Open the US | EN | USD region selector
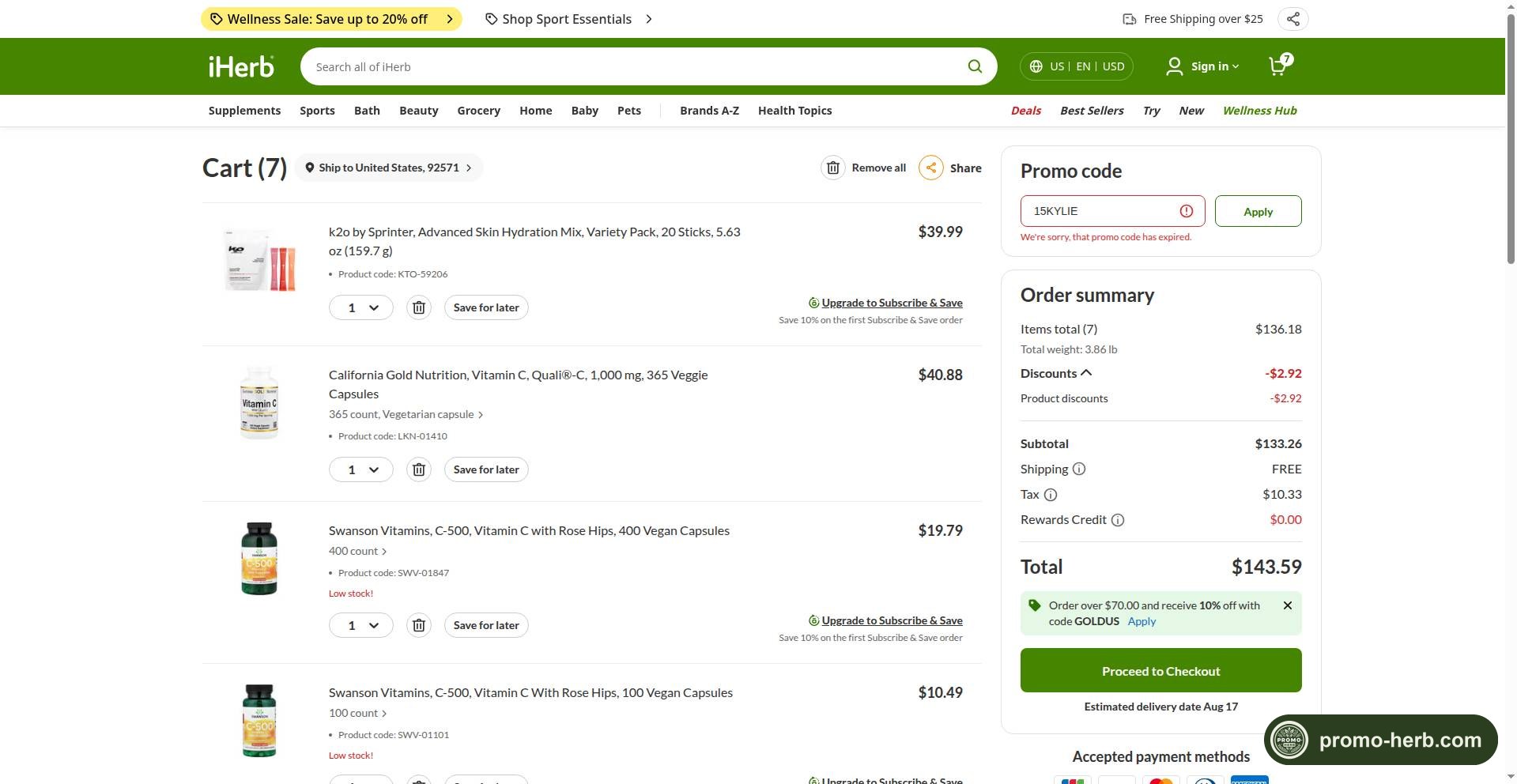This screenshot has width=1517, height=784. (x=1077, y=66)
